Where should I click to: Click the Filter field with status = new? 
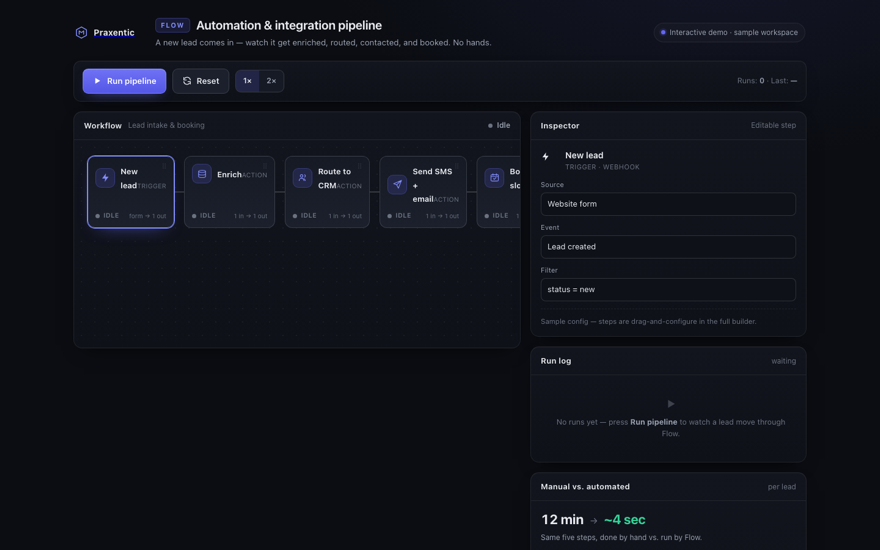668,290
